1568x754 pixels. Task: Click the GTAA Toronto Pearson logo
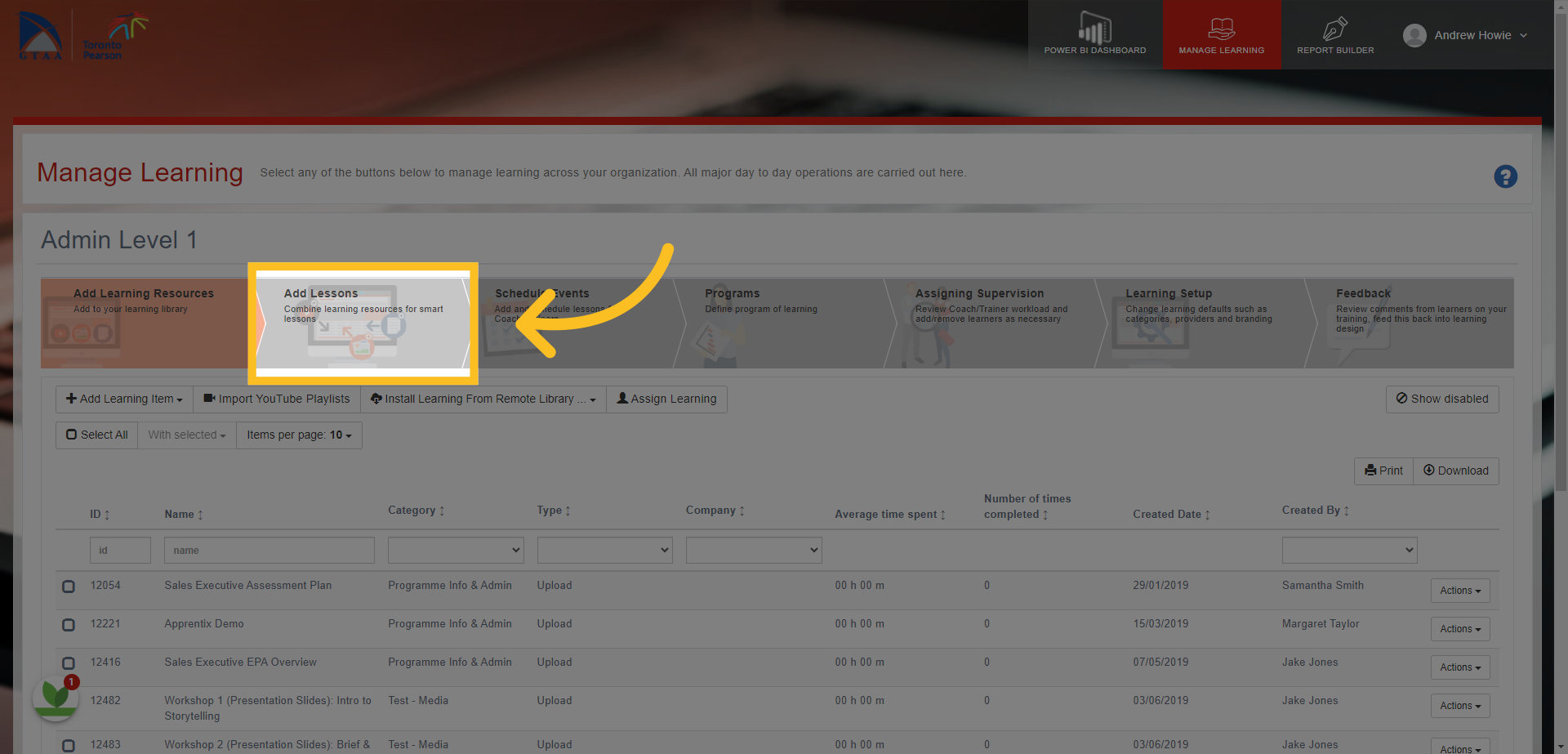click(82, 36)
